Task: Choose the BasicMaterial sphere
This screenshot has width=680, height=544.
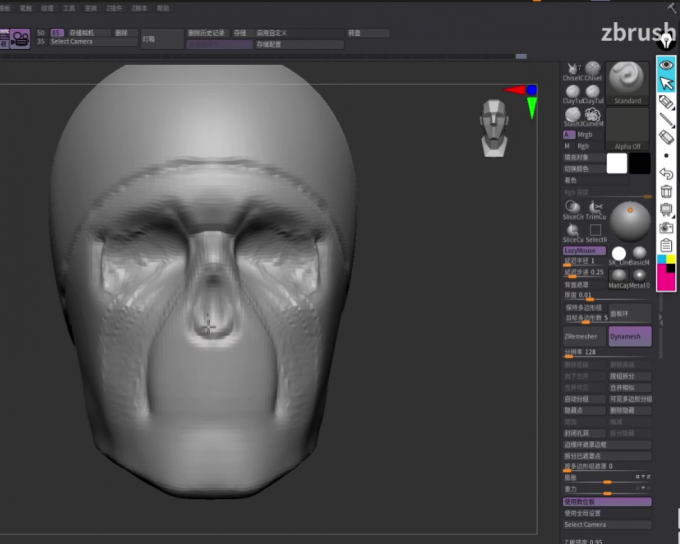Action: pos(639,254)
